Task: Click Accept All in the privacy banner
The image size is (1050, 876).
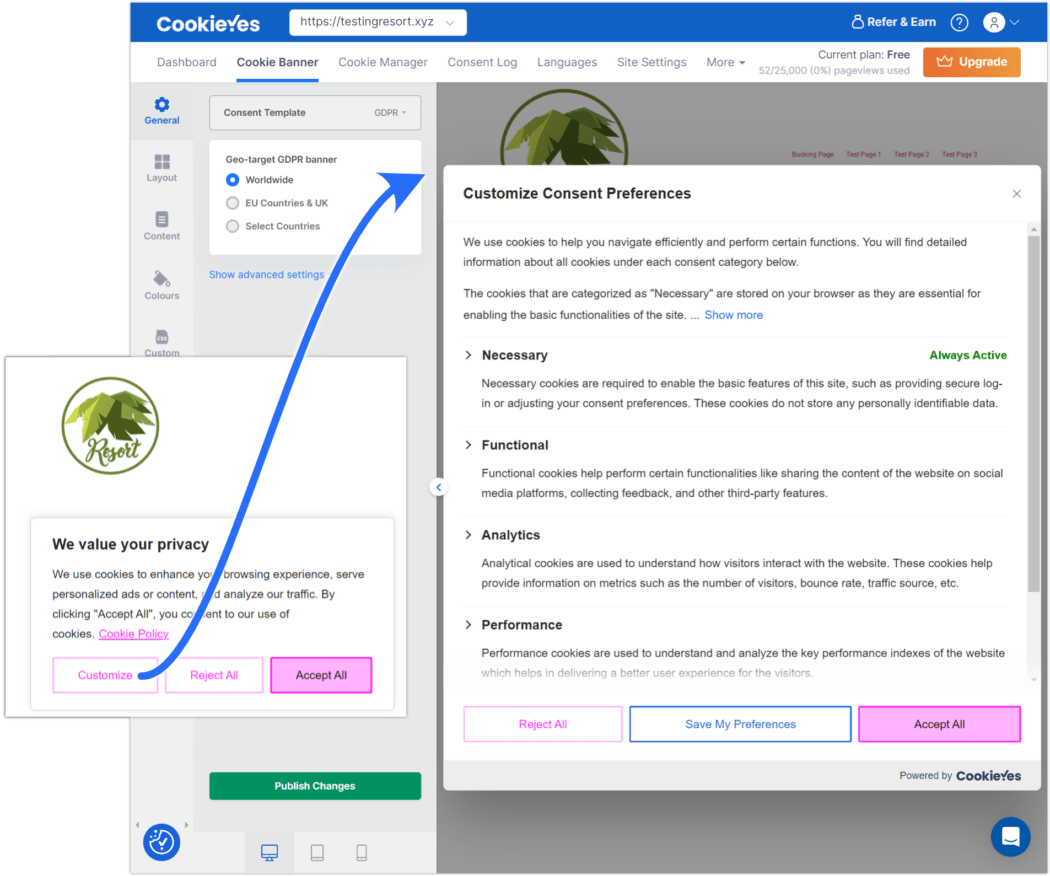Action: coord(321,675)
